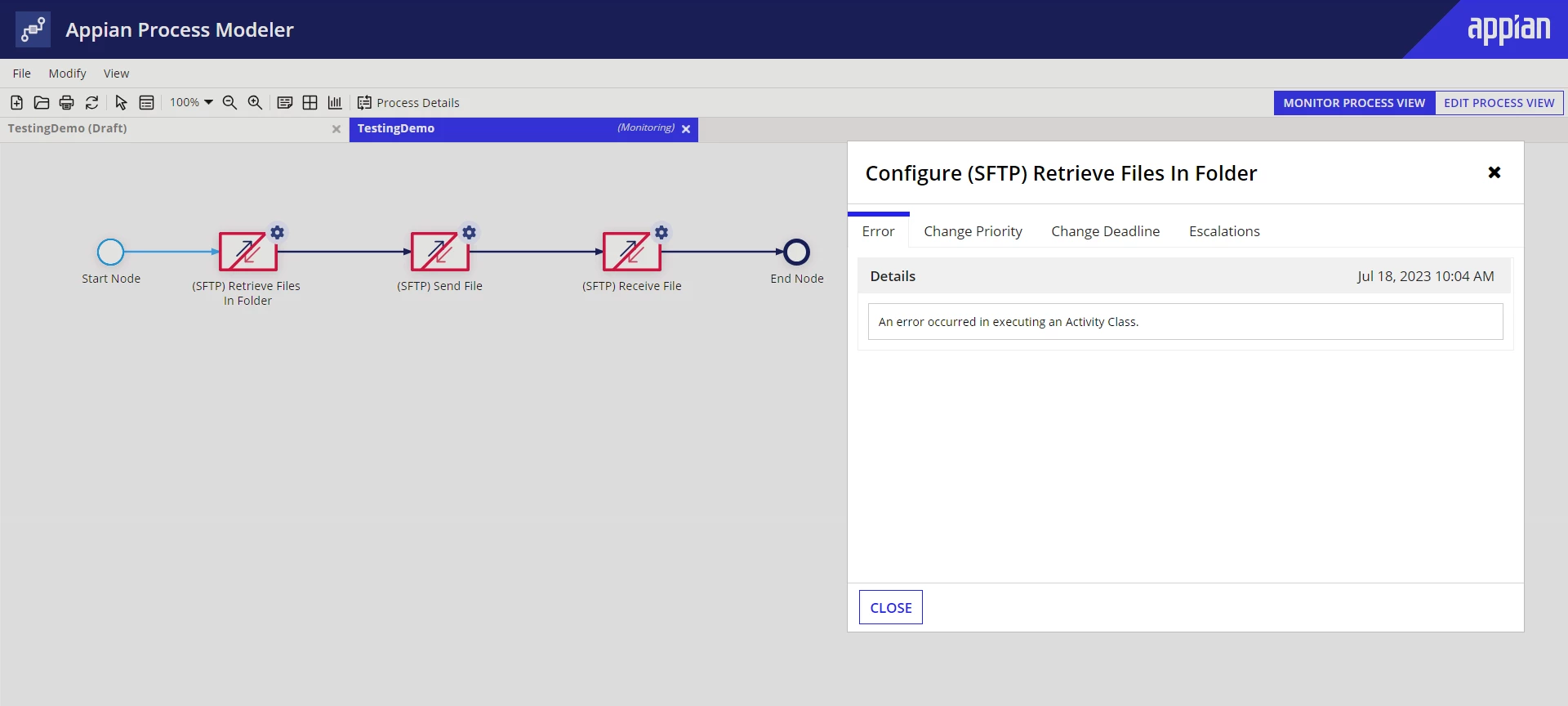Click the error message text box
This screenshot has height=706, width=1568.
(x=1185, y=322)
